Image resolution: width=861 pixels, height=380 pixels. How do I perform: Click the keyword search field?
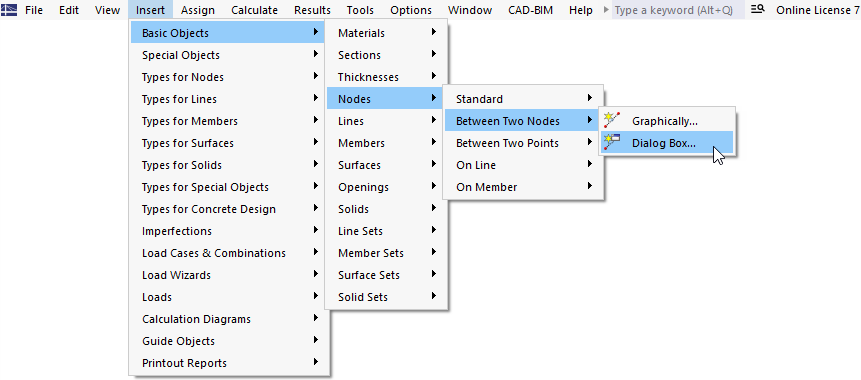click(678, 10)
